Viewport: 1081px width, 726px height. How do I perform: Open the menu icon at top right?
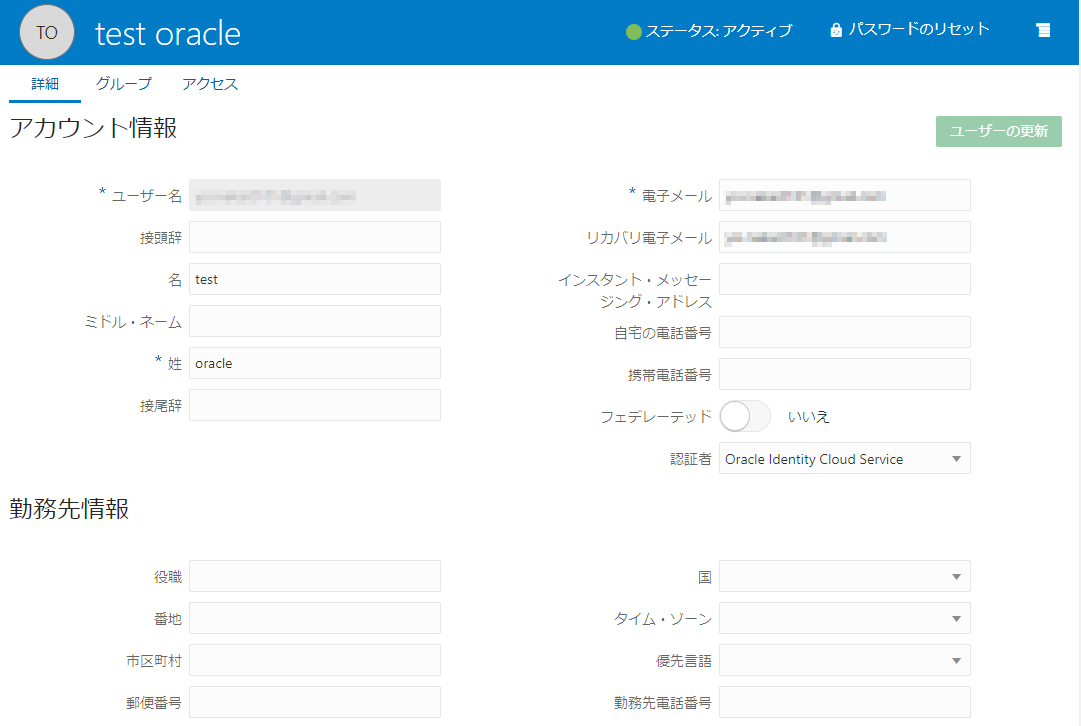coord(1043,31)
